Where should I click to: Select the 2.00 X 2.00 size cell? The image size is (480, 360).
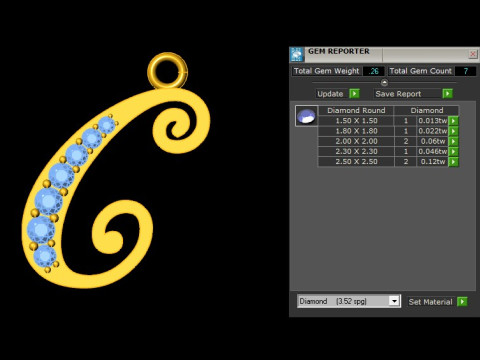[356, 141]
